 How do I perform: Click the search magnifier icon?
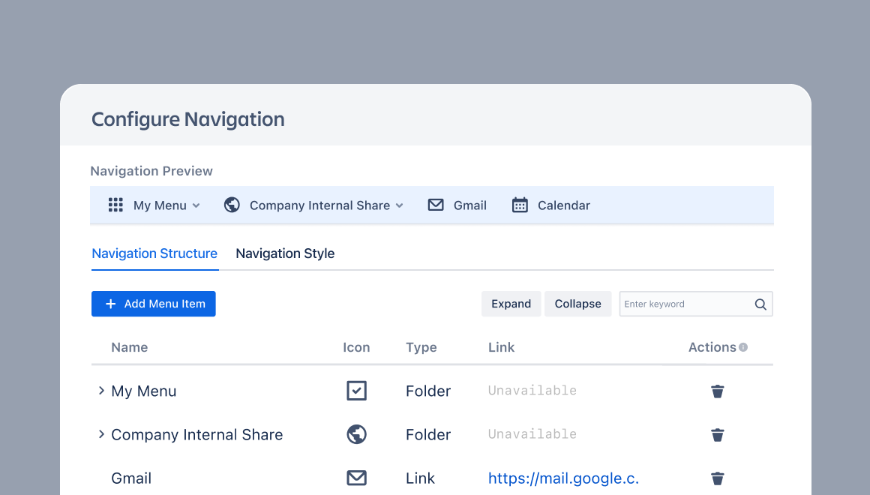(x=760, y=304)
